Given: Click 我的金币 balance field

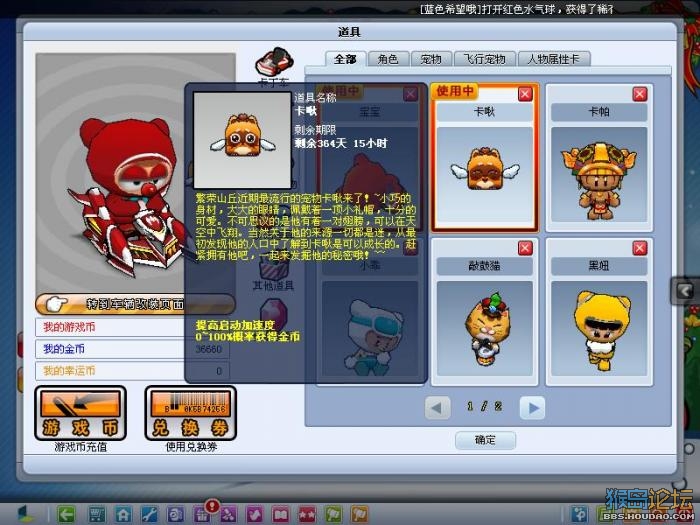Looking at the screenshot, I should pos(133,349).
